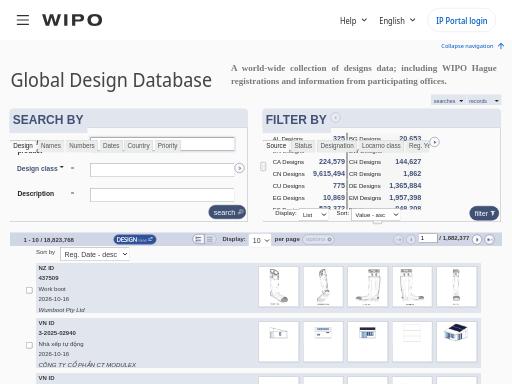Click the Design class input field
The height and width of the screenshot is (384, 512).
(162, 170)
